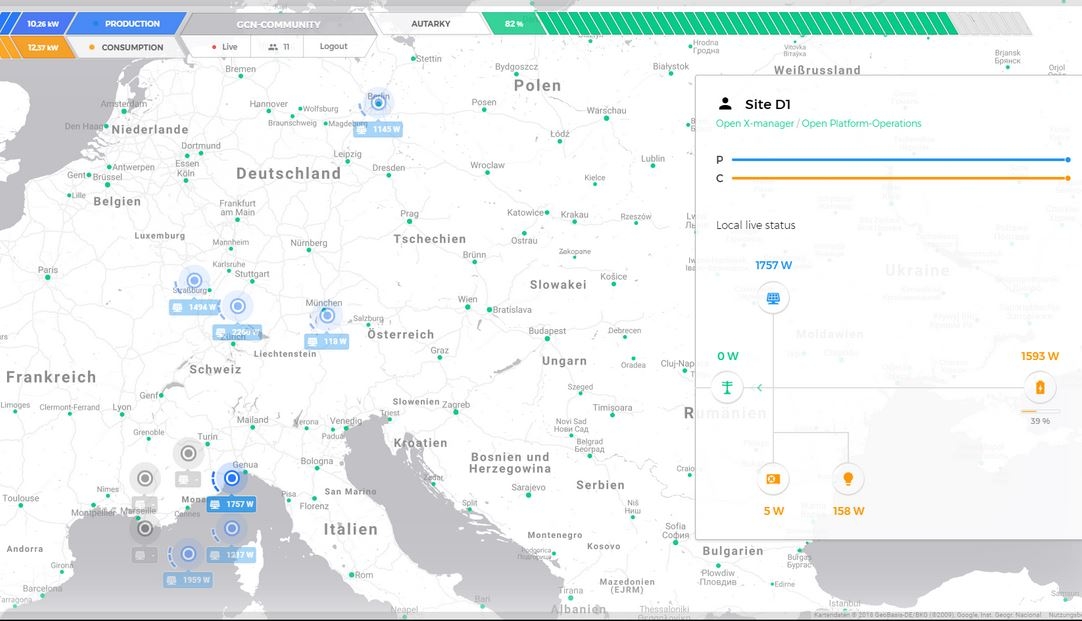Viewport: 1082px width, 621px height.
Task: Click the user icon beside Site D1
Action: pos(725,104)
